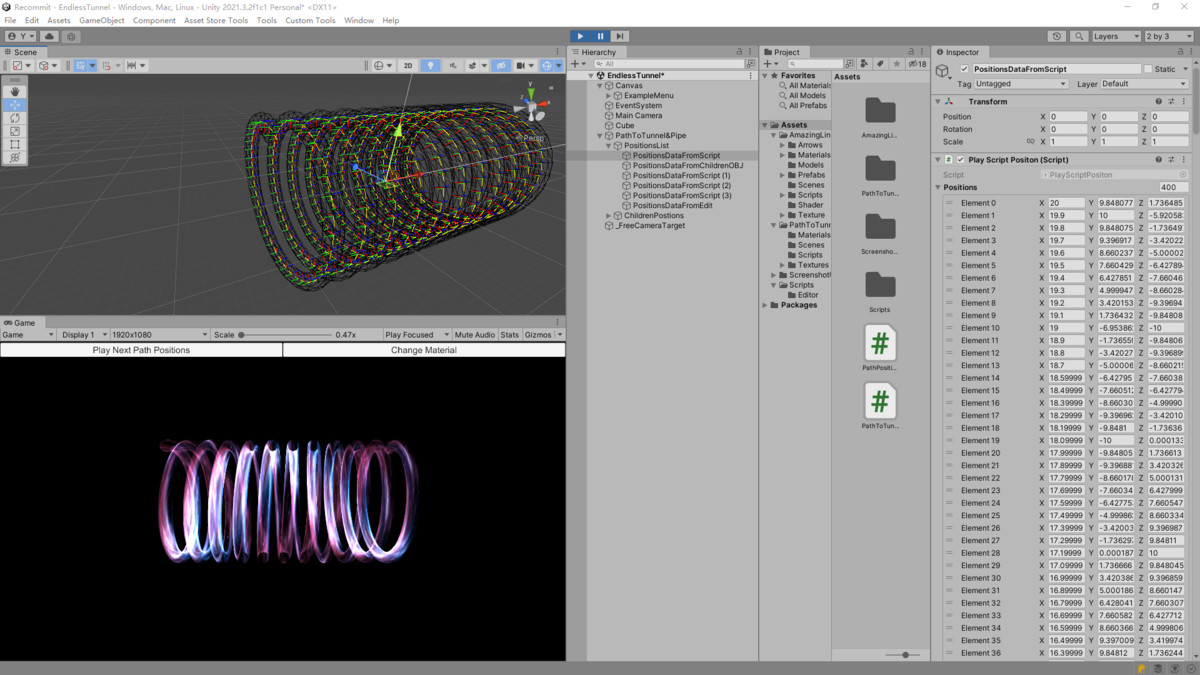Toggle 2D view mode in Scene

407,66
